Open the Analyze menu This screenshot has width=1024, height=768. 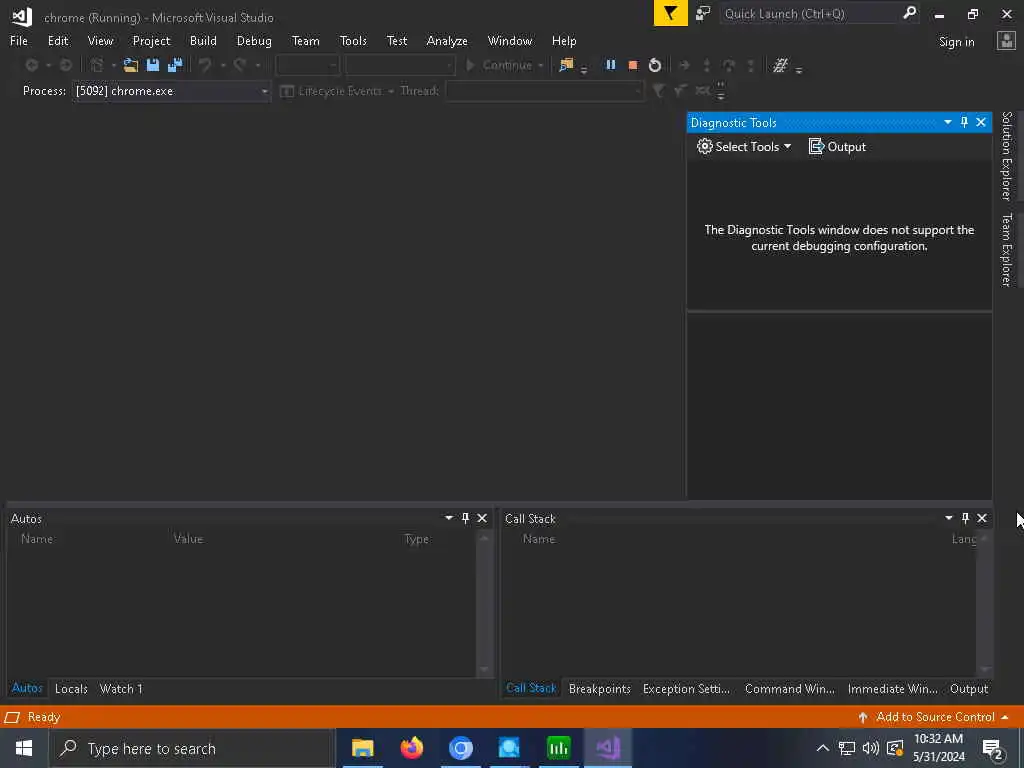tap(447, 40)
